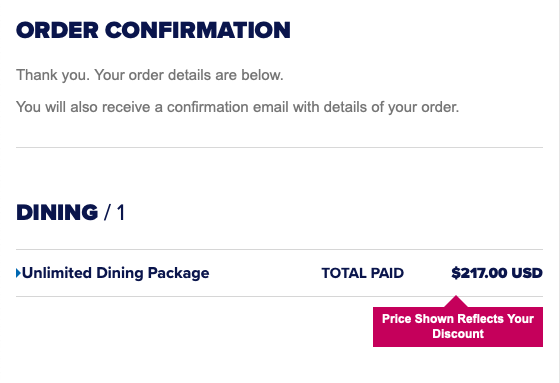Viewport: 560px width, 383px height.
Task: Open the Unlimited Dining Package row title
Action: click(x=116, y=273)
